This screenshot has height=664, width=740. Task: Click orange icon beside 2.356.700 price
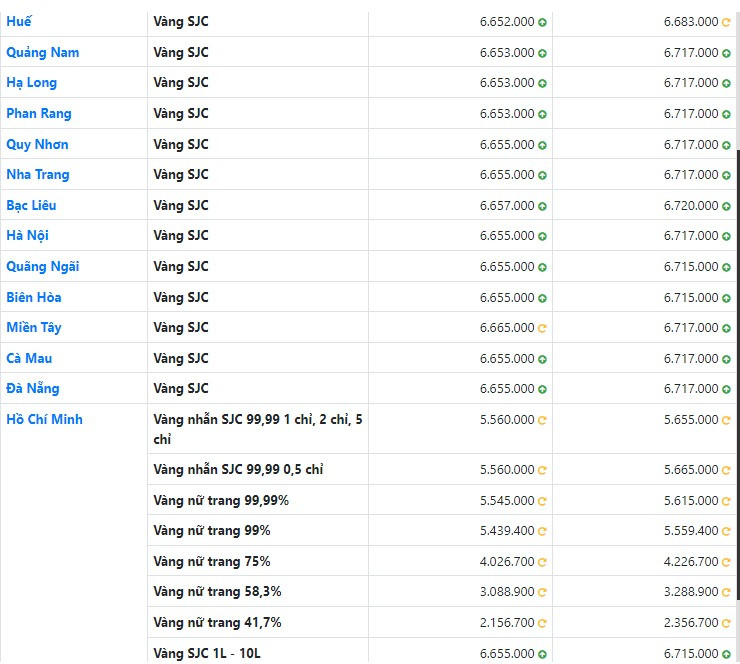point(726,623)
